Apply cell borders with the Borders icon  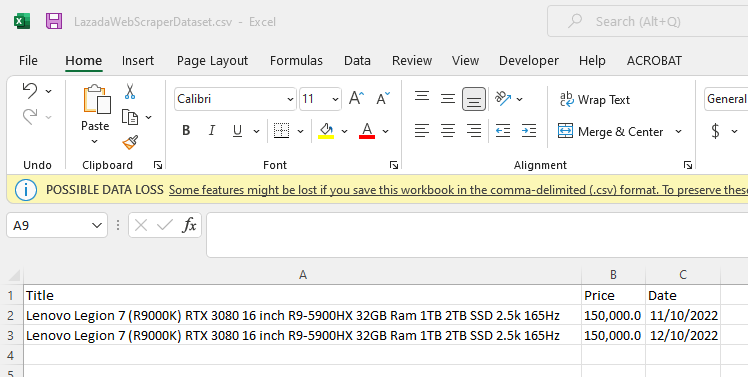tap(281, 131)
